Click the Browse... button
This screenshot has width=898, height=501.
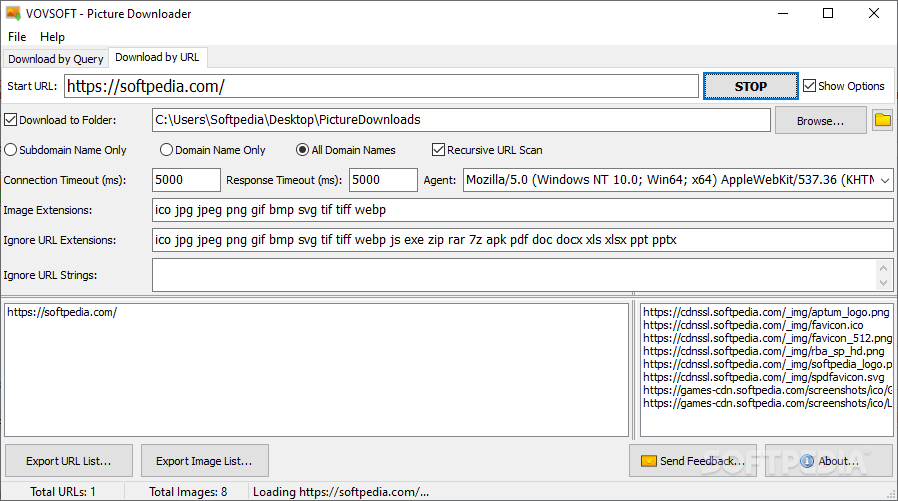click(821, 121)
